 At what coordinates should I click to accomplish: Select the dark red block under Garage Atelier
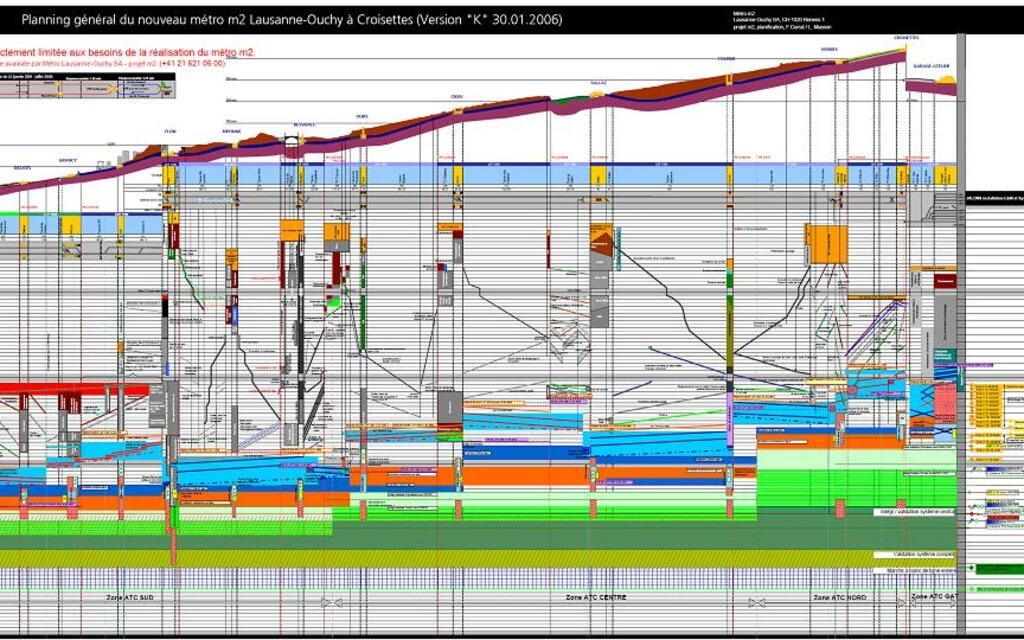(x=944, y=282)
